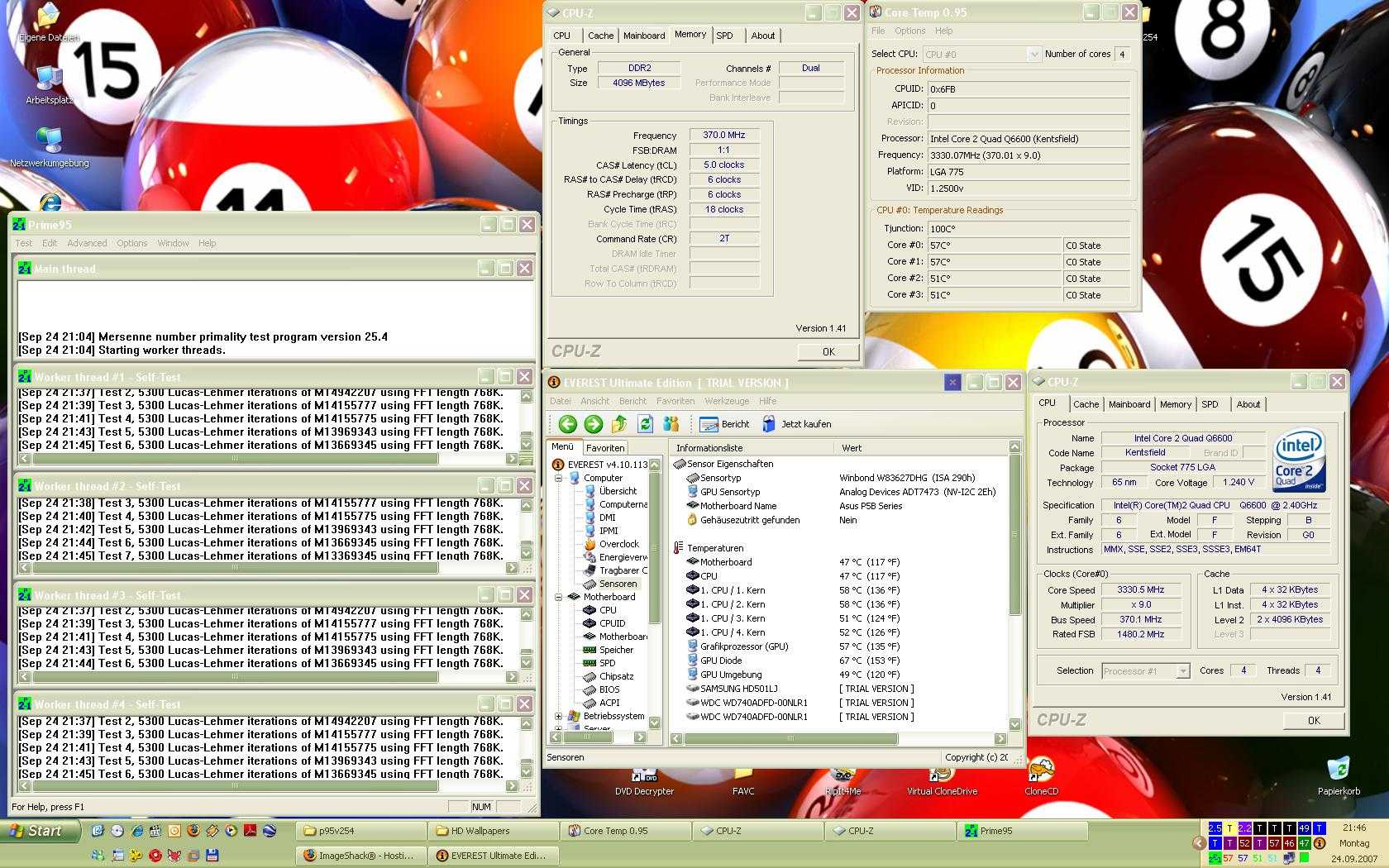Open the Ansicht menu in EVEREST
This screenshot has width=1389, height=868.
tap(595, 401)
